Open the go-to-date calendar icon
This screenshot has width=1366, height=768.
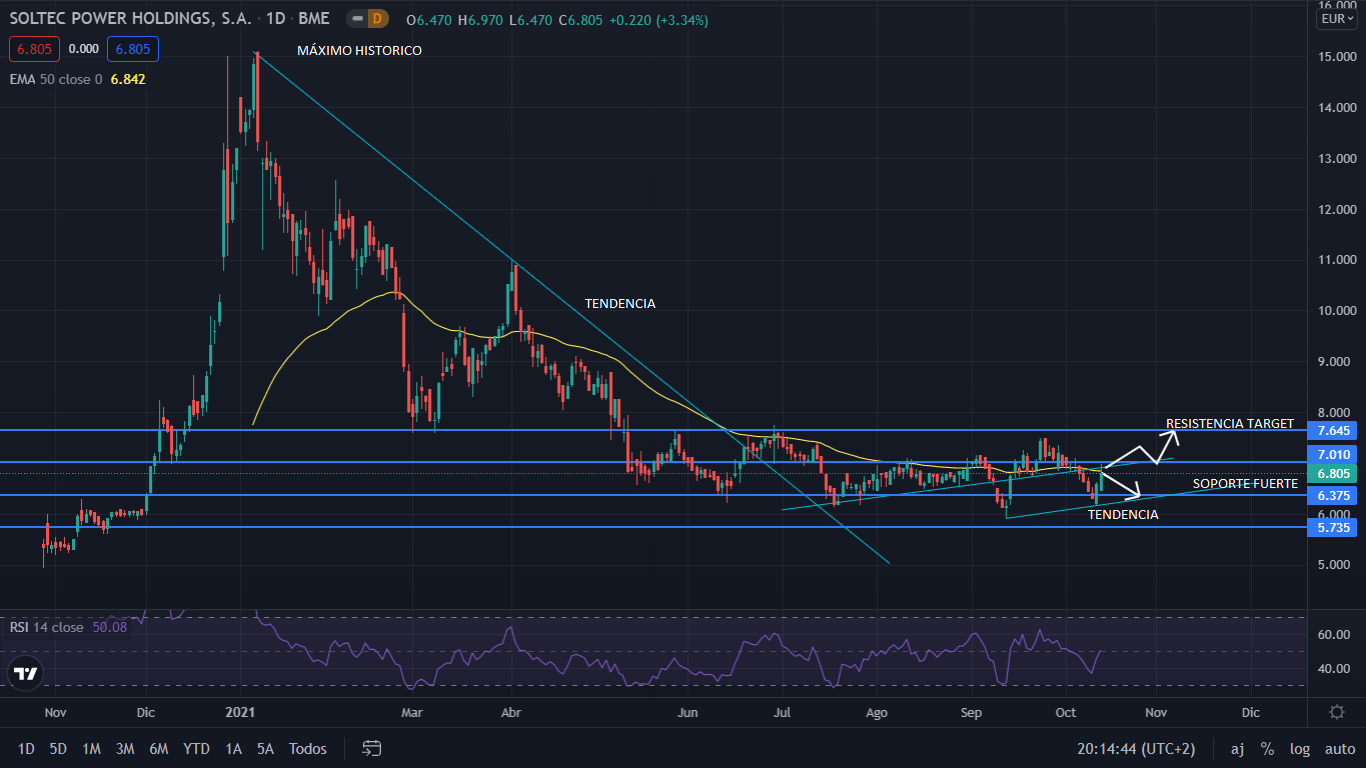tap(372, 748)
